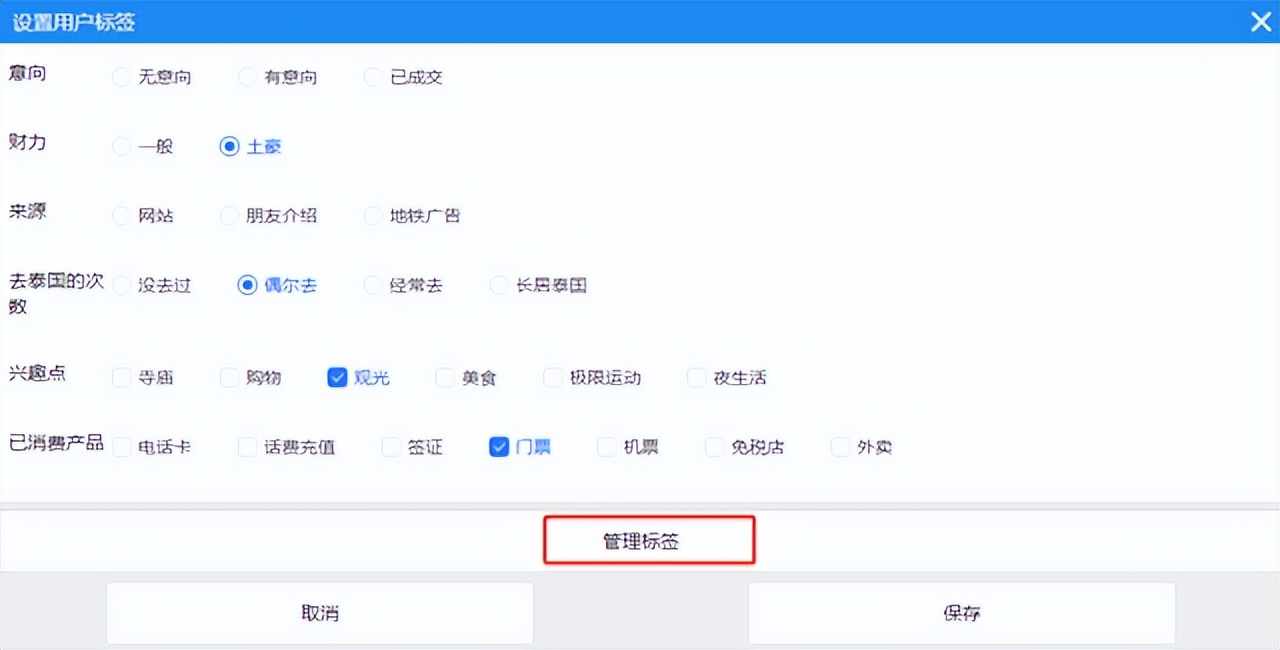Open 管理标签 to manage tags
1280x650 pixels.
coord(648,539)
